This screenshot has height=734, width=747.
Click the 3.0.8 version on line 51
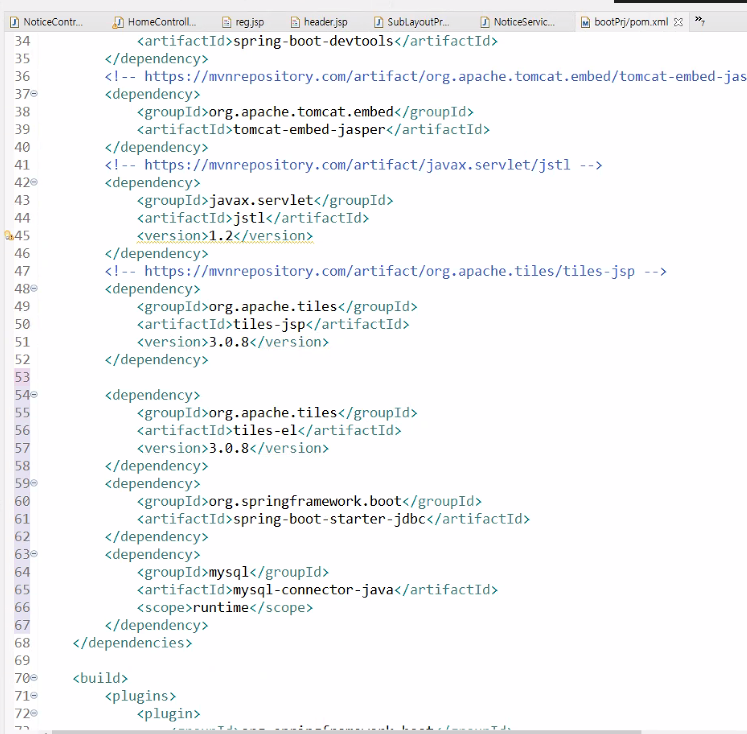tap(229, 342)
